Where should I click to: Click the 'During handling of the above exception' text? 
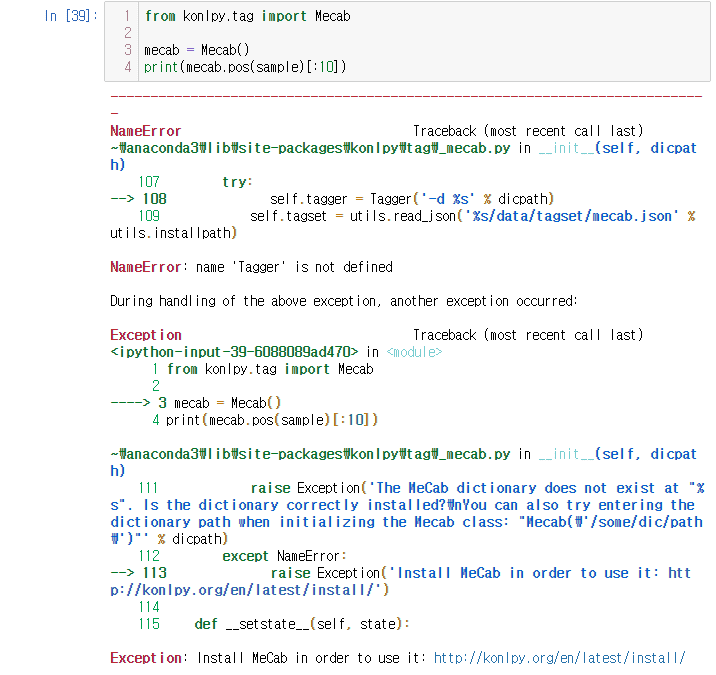343,301
